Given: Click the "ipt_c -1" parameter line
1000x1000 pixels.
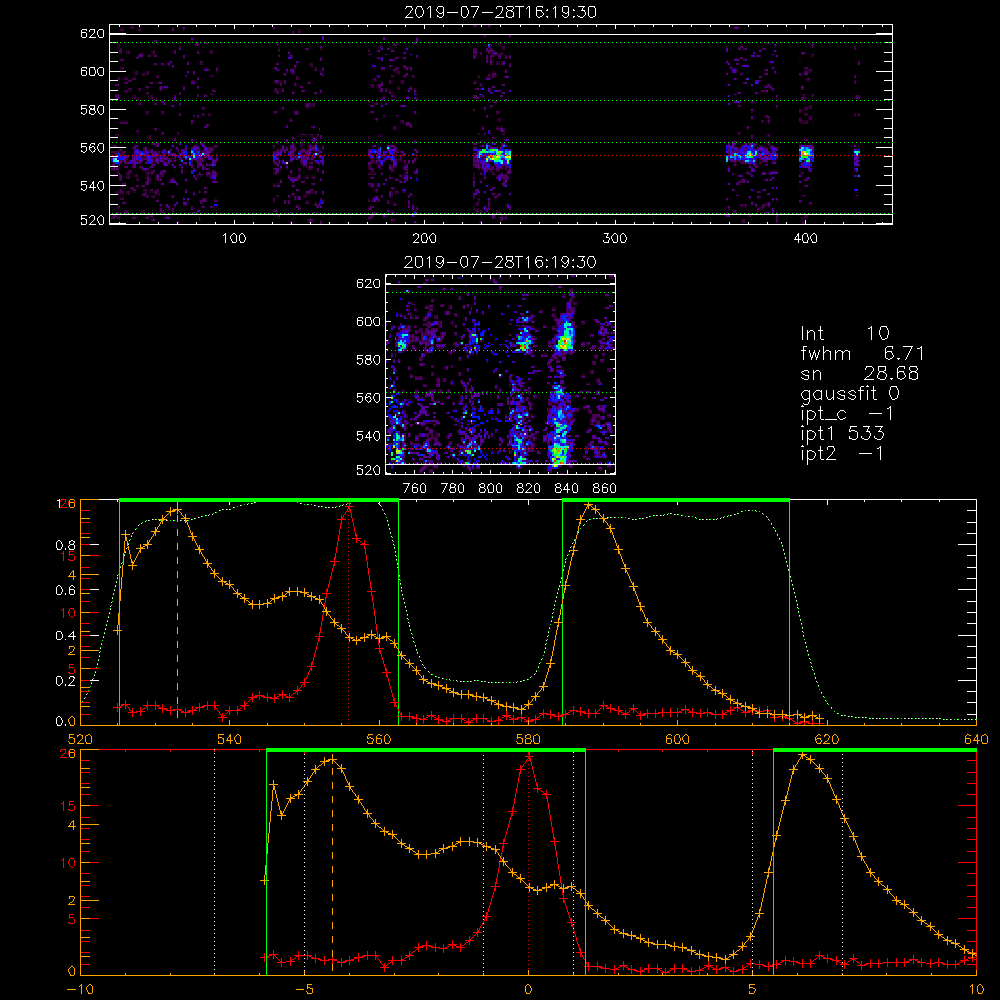Looking at the screenshot, I should click(847, 415).
